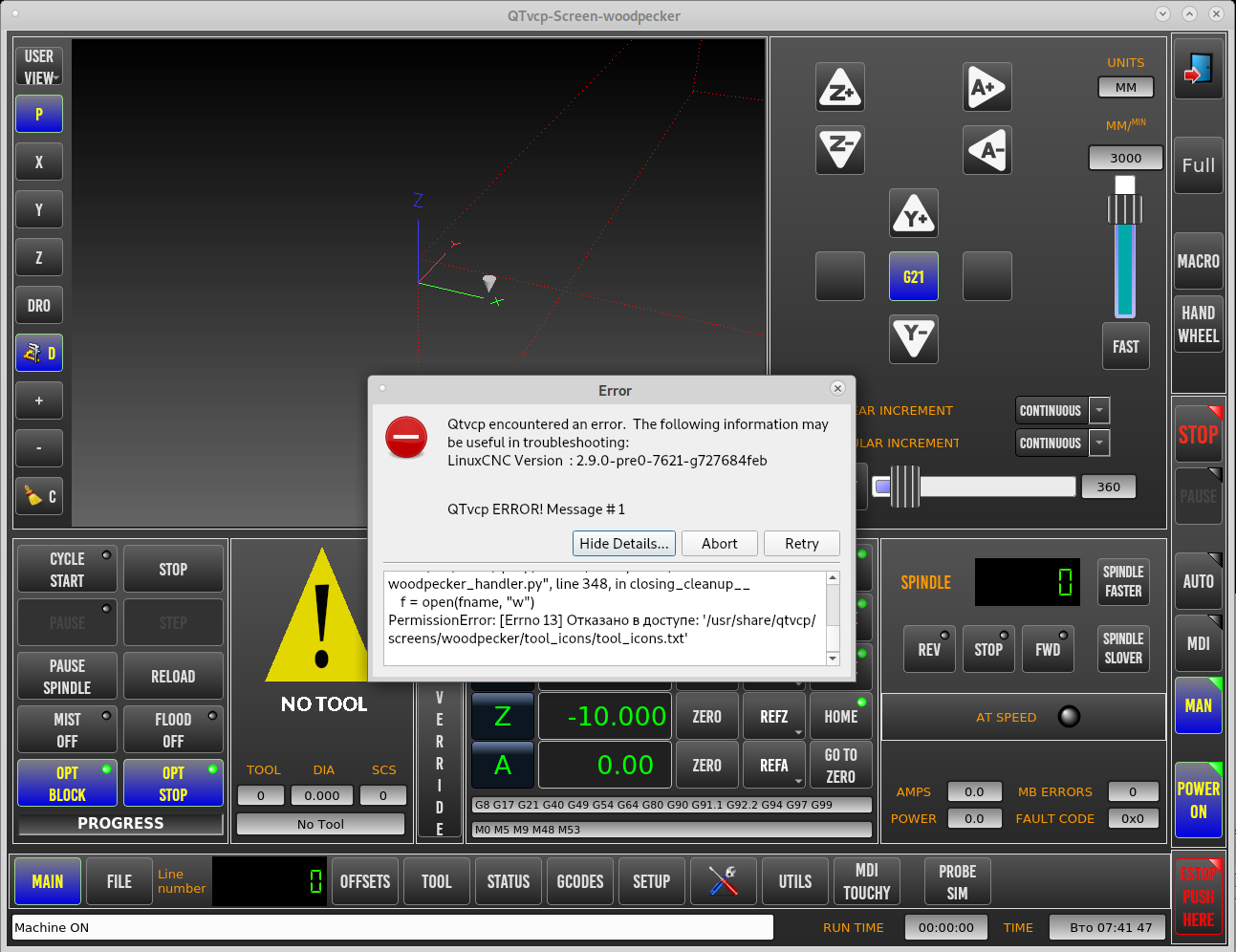
Task: Adjust the angular jog rate horizontal slider
Action: (974, 487)
